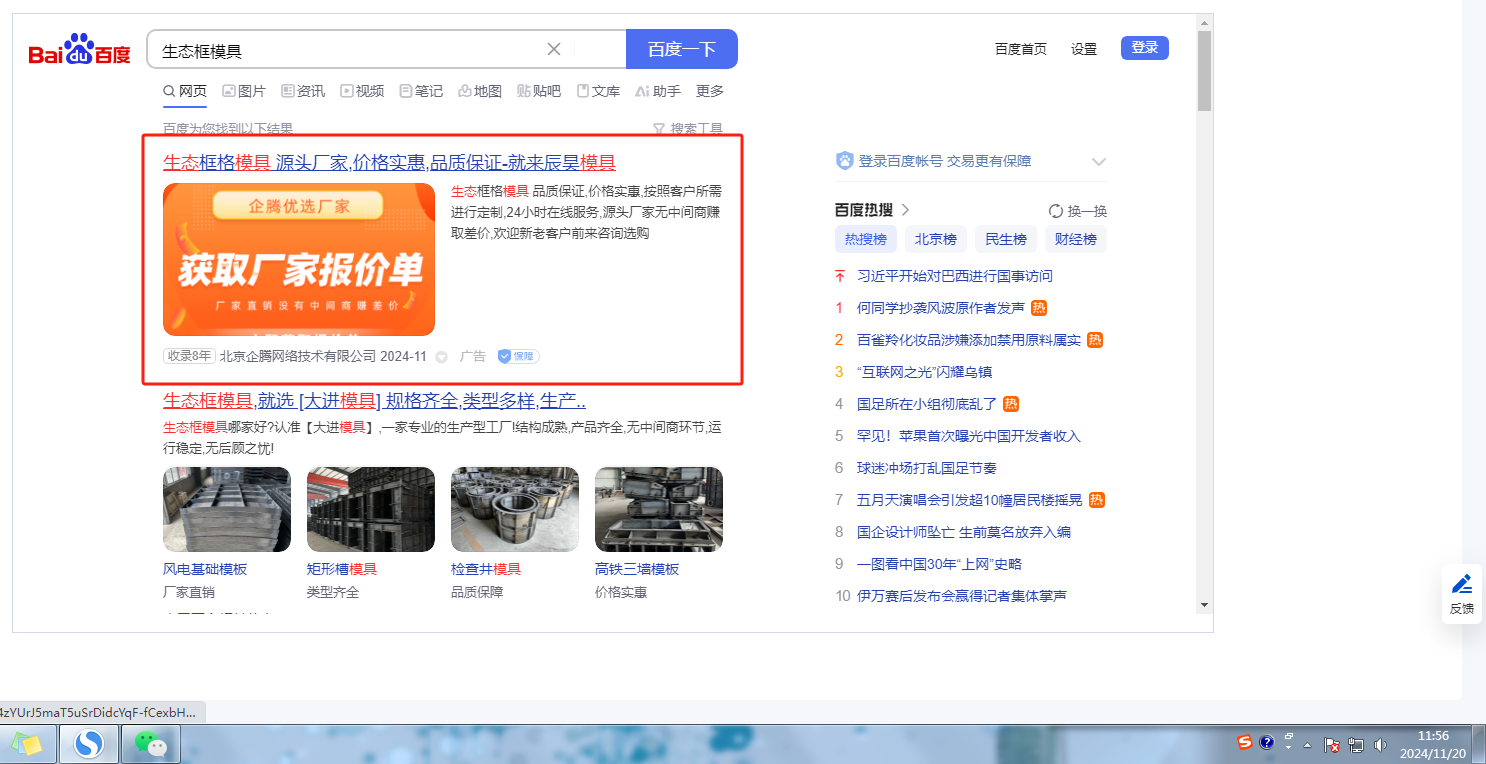
Task: Switch to the 资讯 tab
Action: [303, 91]
